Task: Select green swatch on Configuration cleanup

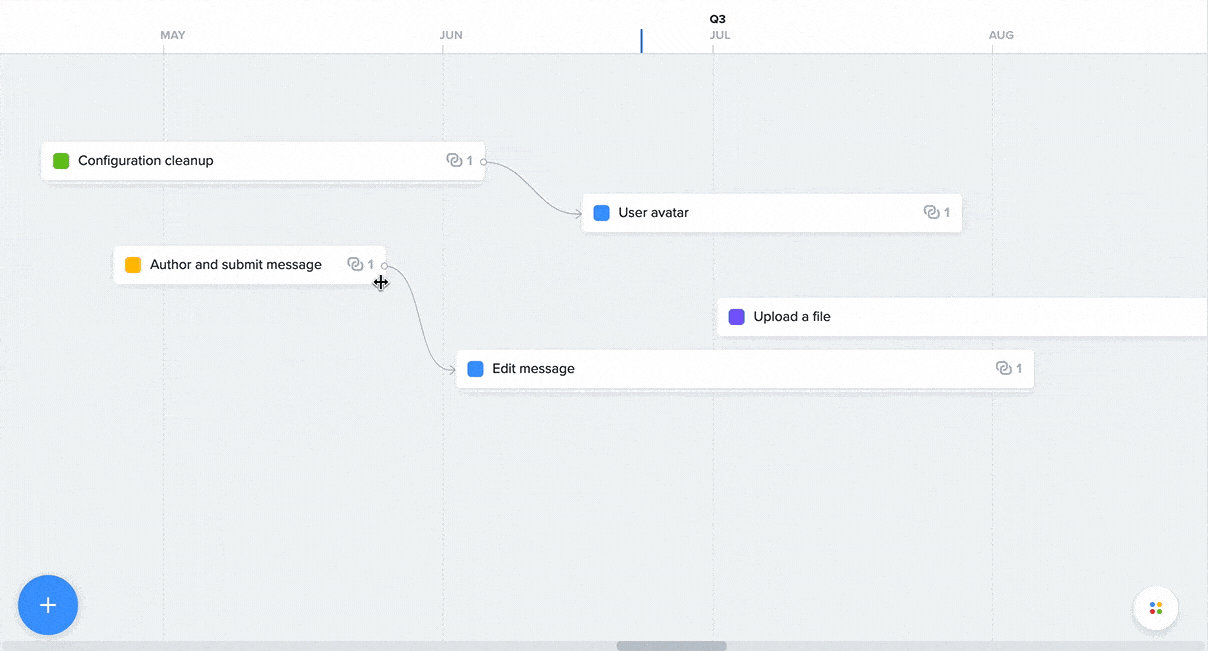Action: point(61,161)
